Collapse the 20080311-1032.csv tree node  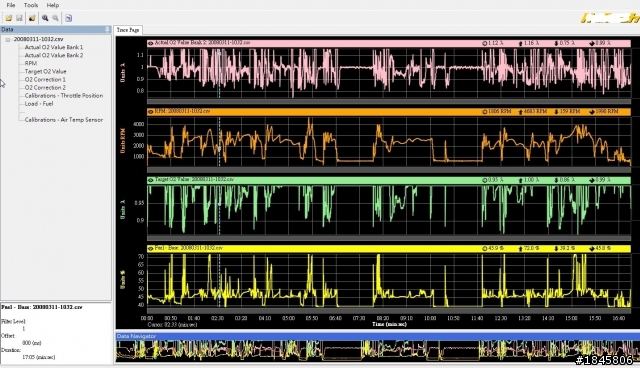7,40
